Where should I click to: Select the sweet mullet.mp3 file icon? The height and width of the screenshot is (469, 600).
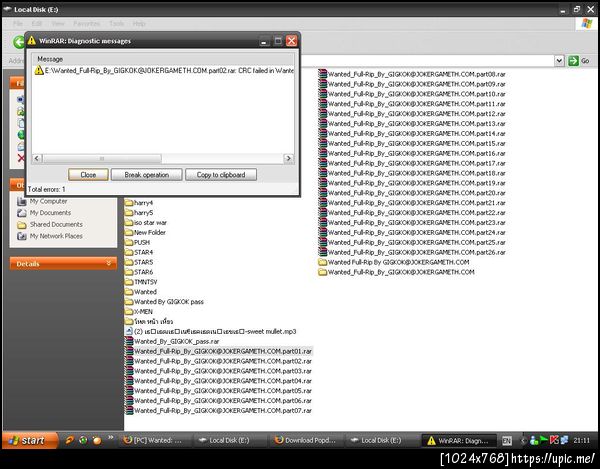(129, 332)
